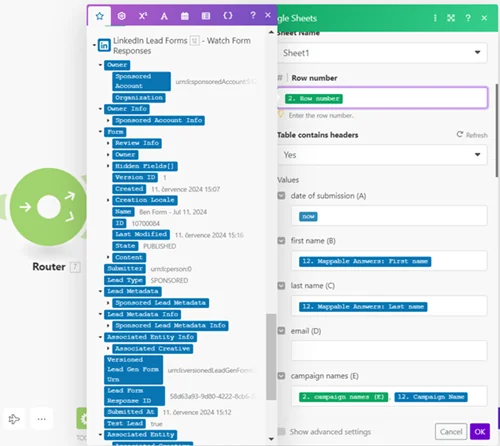
Task: Expand Review Info
Action: (x=108, y=143)
